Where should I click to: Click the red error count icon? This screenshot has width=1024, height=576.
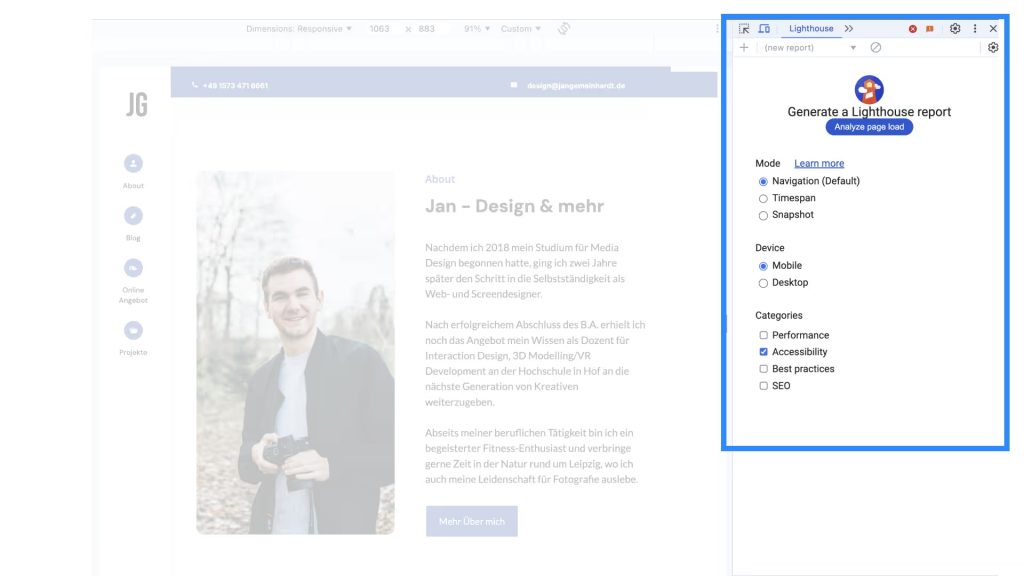click(x=912, y=29)
